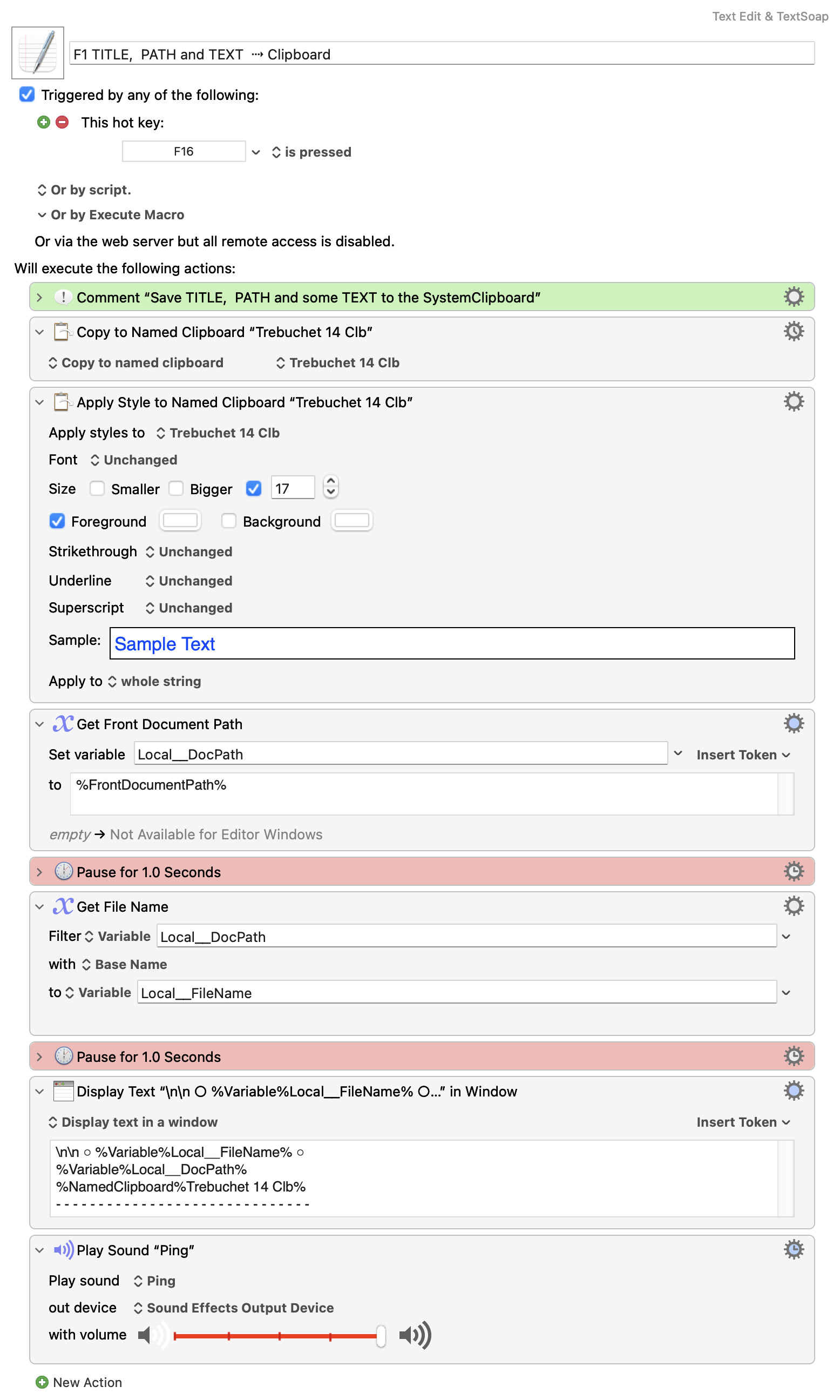Image resolution: width=840 pixels, height=1400 pixels.
Task: Open the 'Or by Execute Macro' menu
Action: pos(111,214)
